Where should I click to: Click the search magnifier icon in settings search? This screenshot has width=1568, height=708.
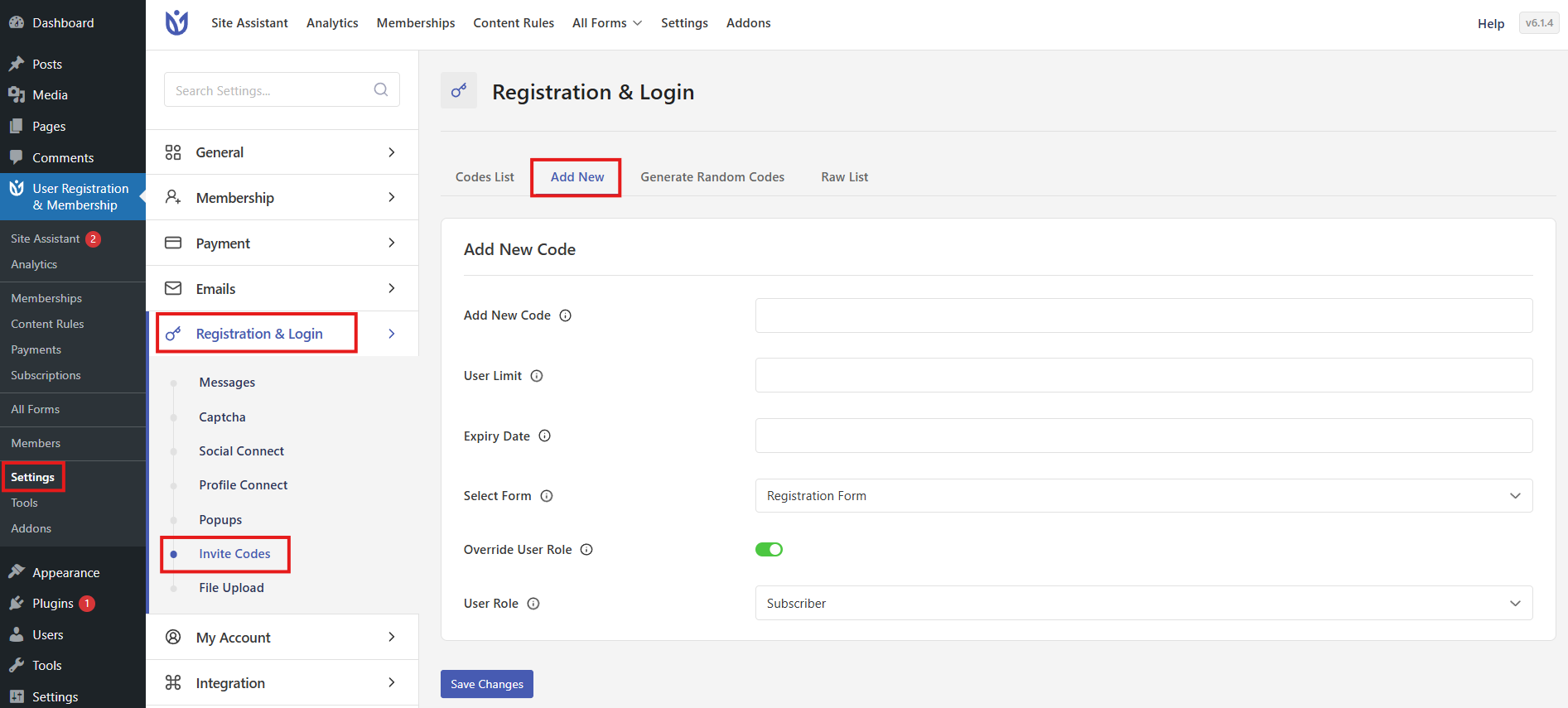tap(381, 89)
